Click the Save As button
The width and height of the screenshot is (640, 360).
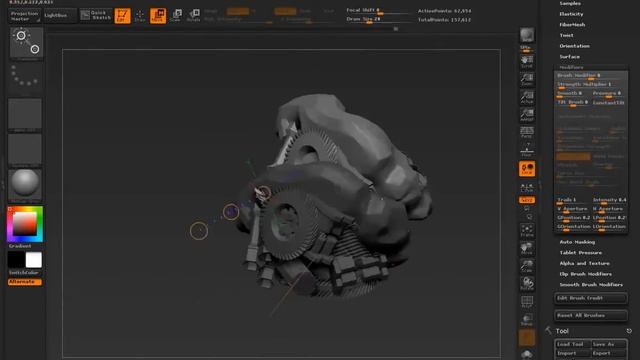[609, 344]
